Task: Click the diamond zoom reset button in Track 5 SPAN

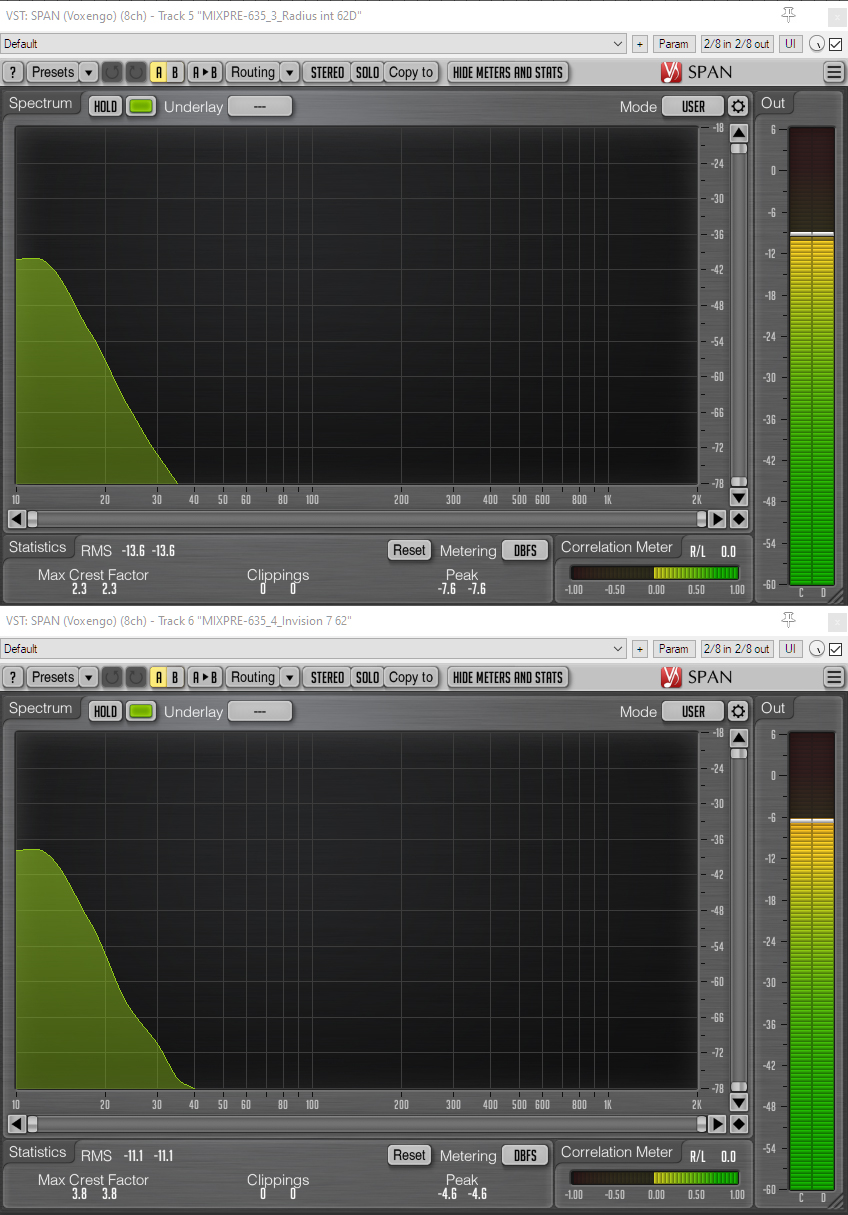Action: [x=739, y=519]
